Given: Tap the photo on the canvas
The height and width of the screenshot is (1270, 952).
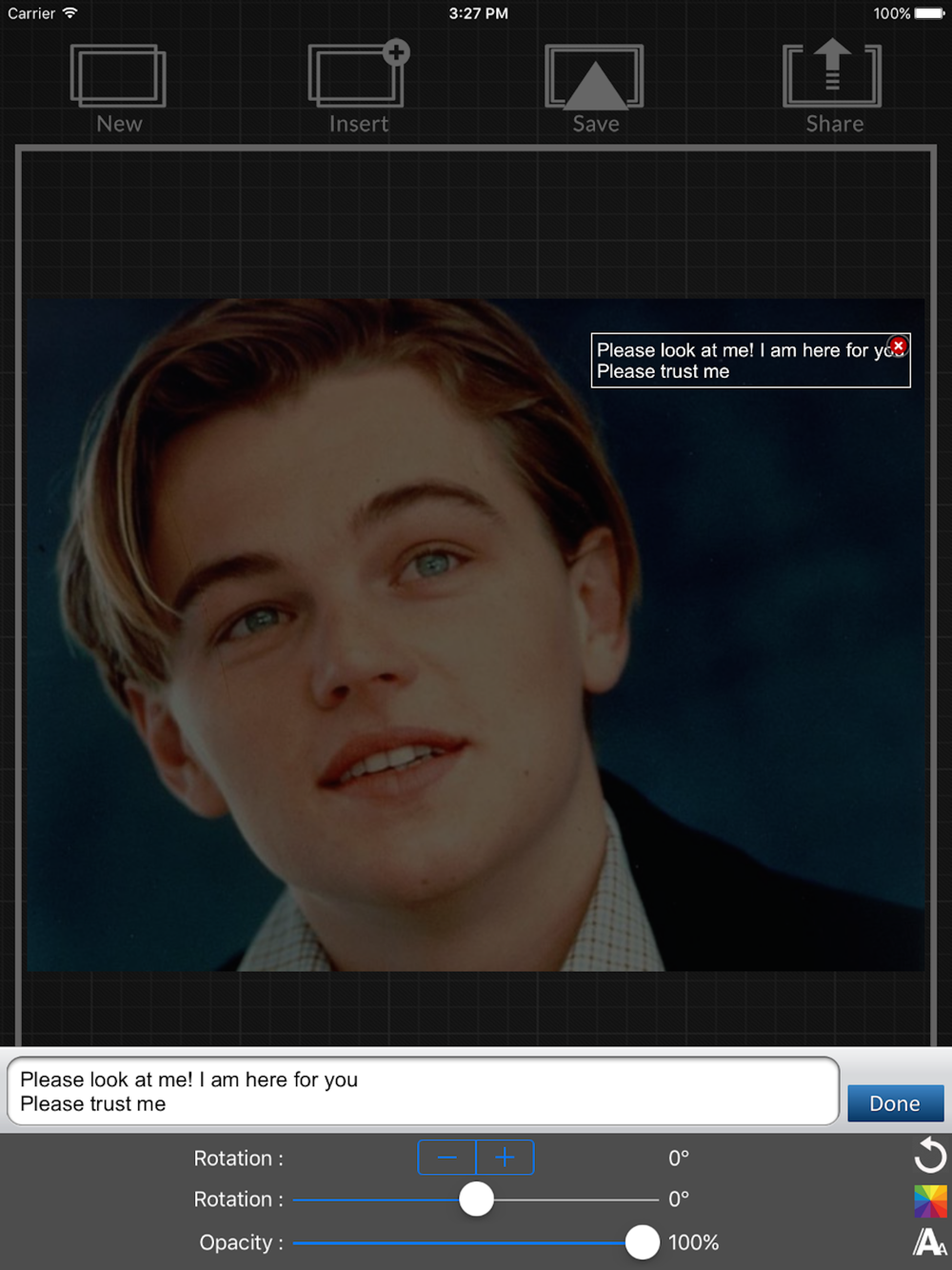Looking at the screenshot, I should tap(475, 635).
